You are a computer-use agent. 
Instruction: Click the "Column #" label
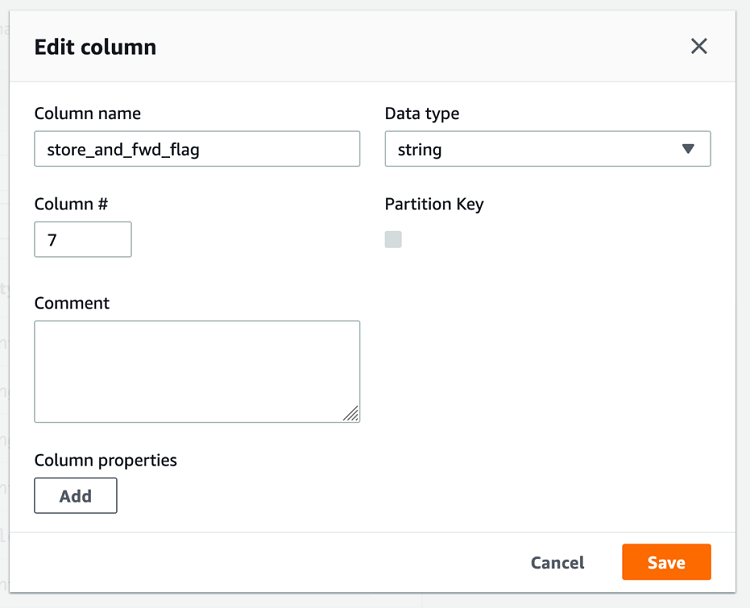point(71,204)
